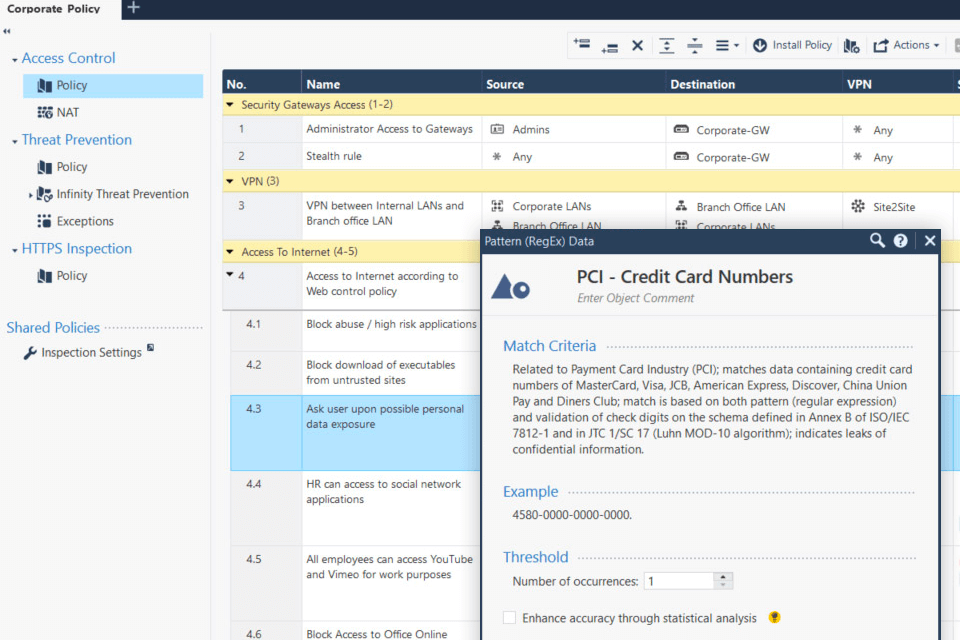The height and width of the screenshot is (640, 960).
Task: Click the expand all sections toolbar icon
Action: tap(667, 45)
